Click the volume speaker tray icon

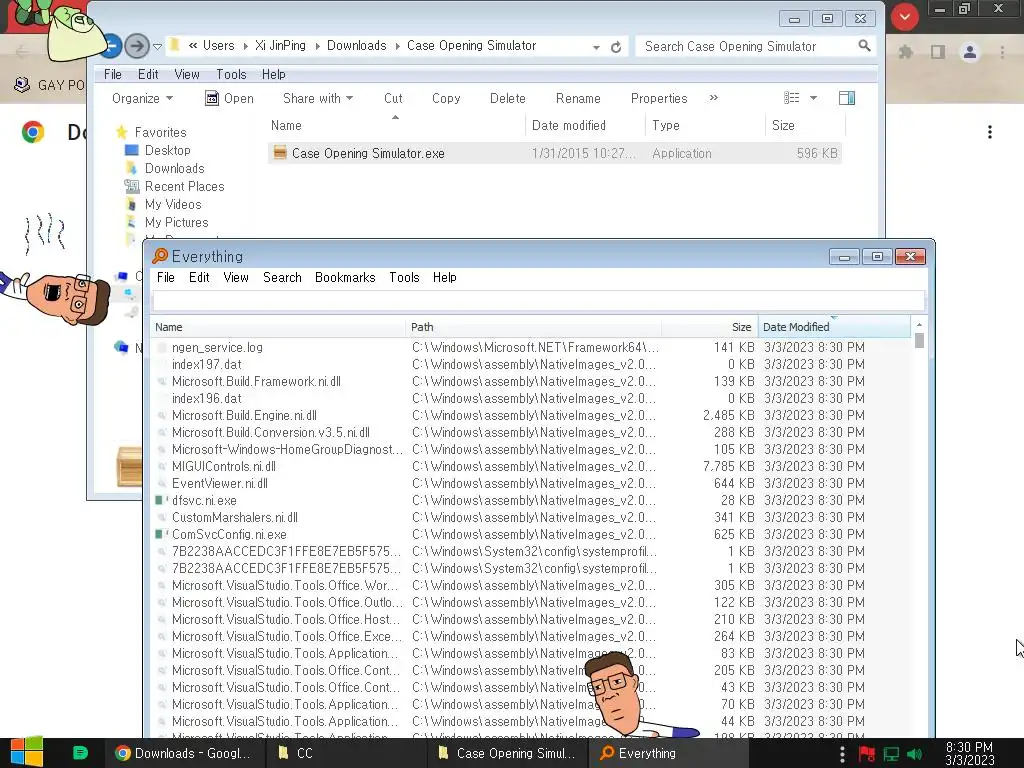coord(914,754)
